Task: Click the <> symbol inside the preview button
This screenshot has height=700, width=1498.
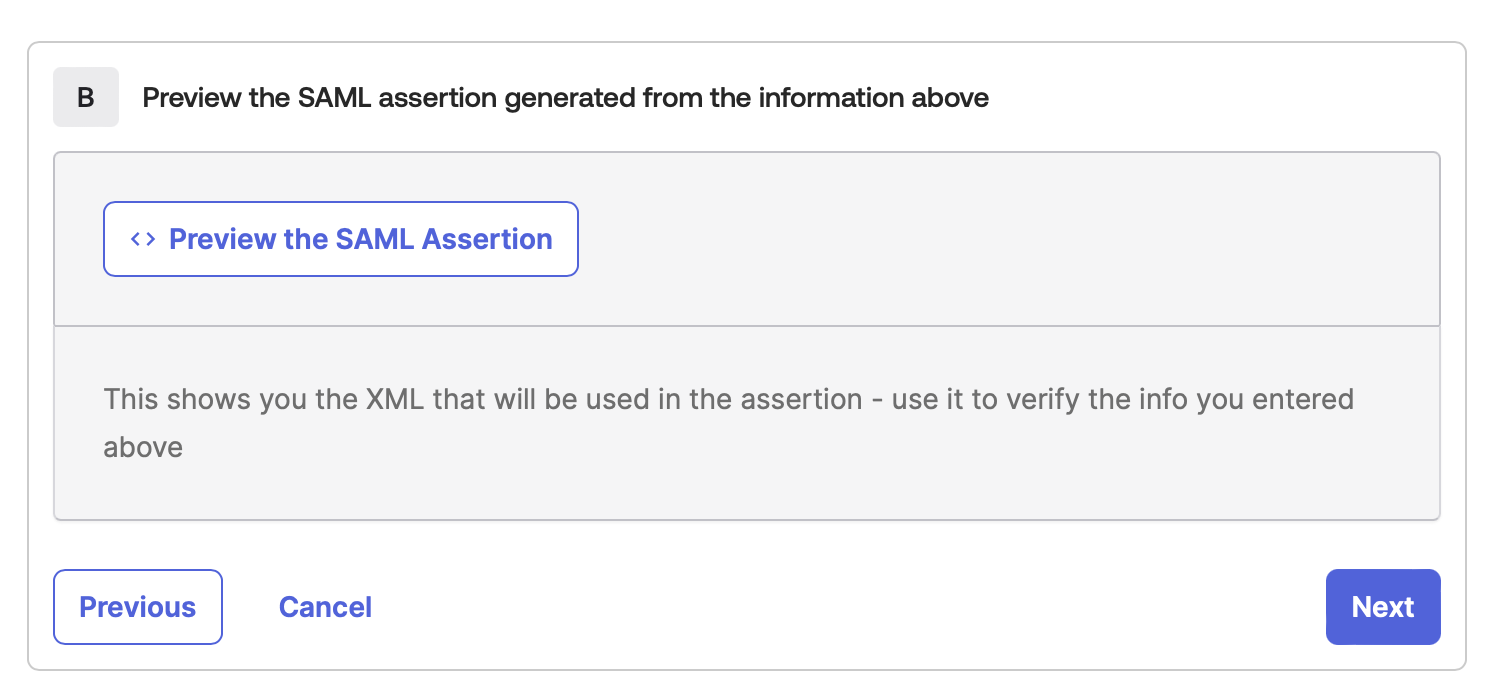Action: coord(141,239)
